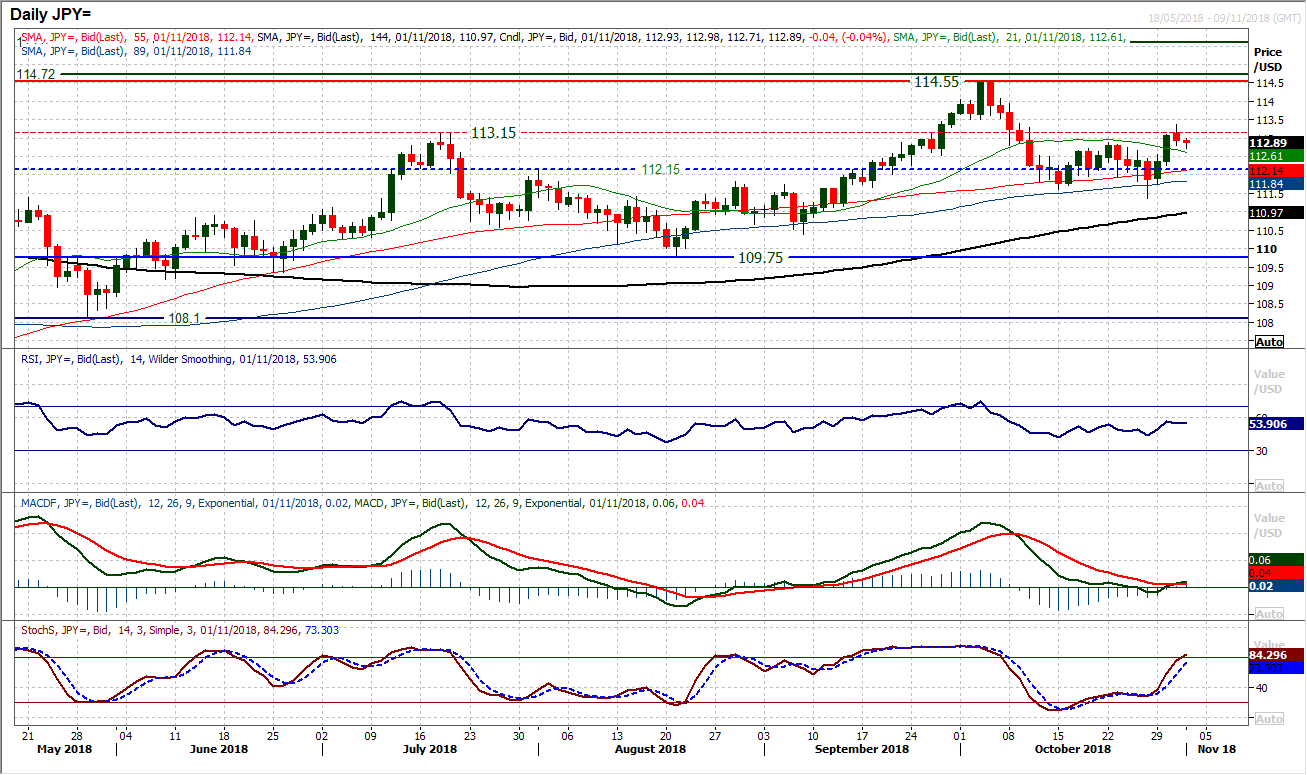Click the Auto scale button on MACD panel
The image size is (1307, 775).
(x=1268, y=614)
